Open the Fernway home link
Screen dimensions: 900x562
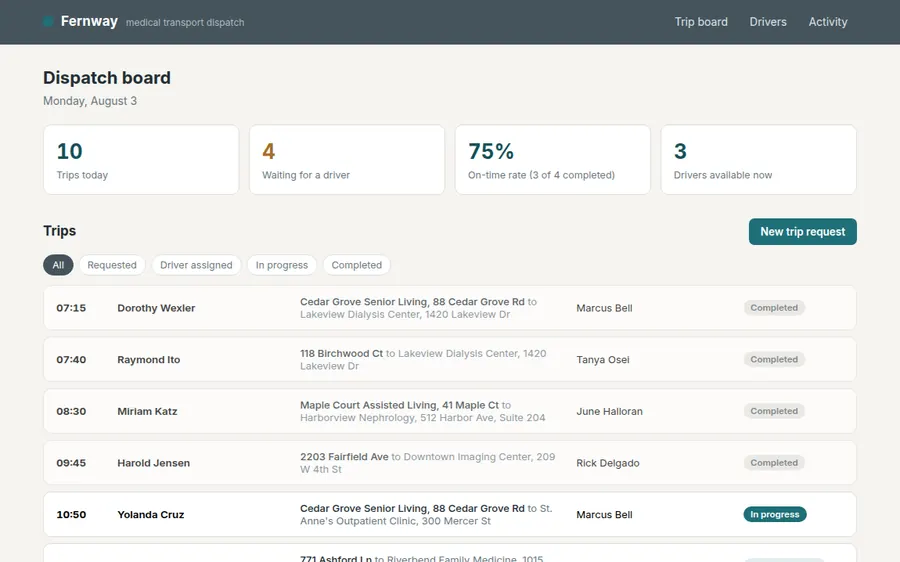pyautogui.click(x=89, y=21)
